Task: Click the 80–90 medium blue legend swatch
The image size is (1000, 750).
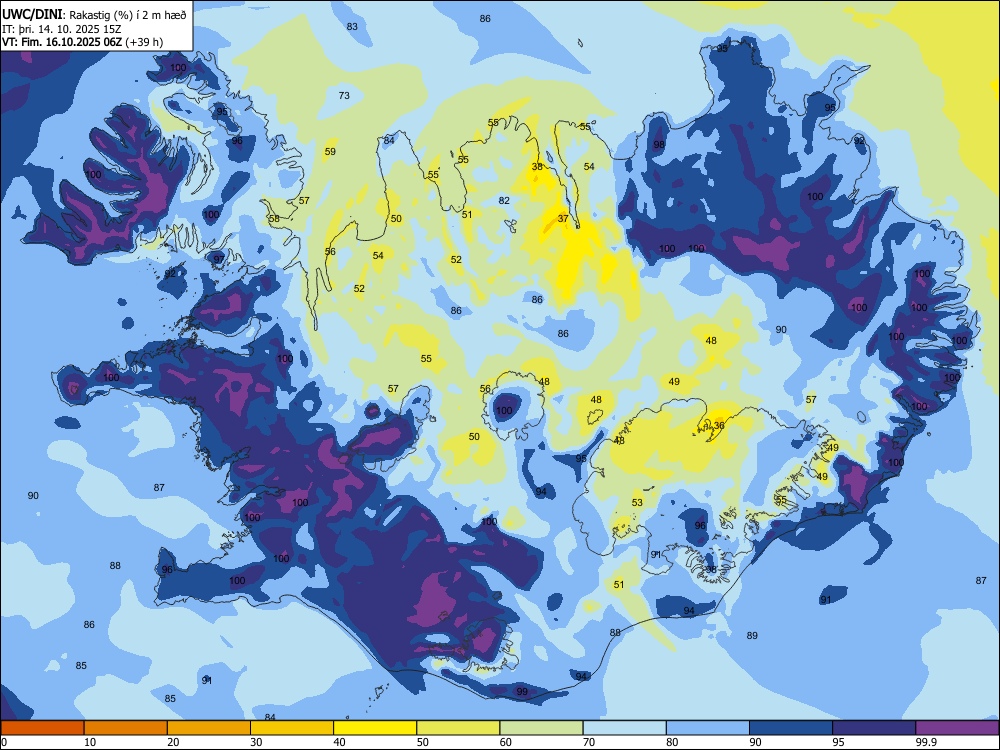Action: tap(707, 728)
